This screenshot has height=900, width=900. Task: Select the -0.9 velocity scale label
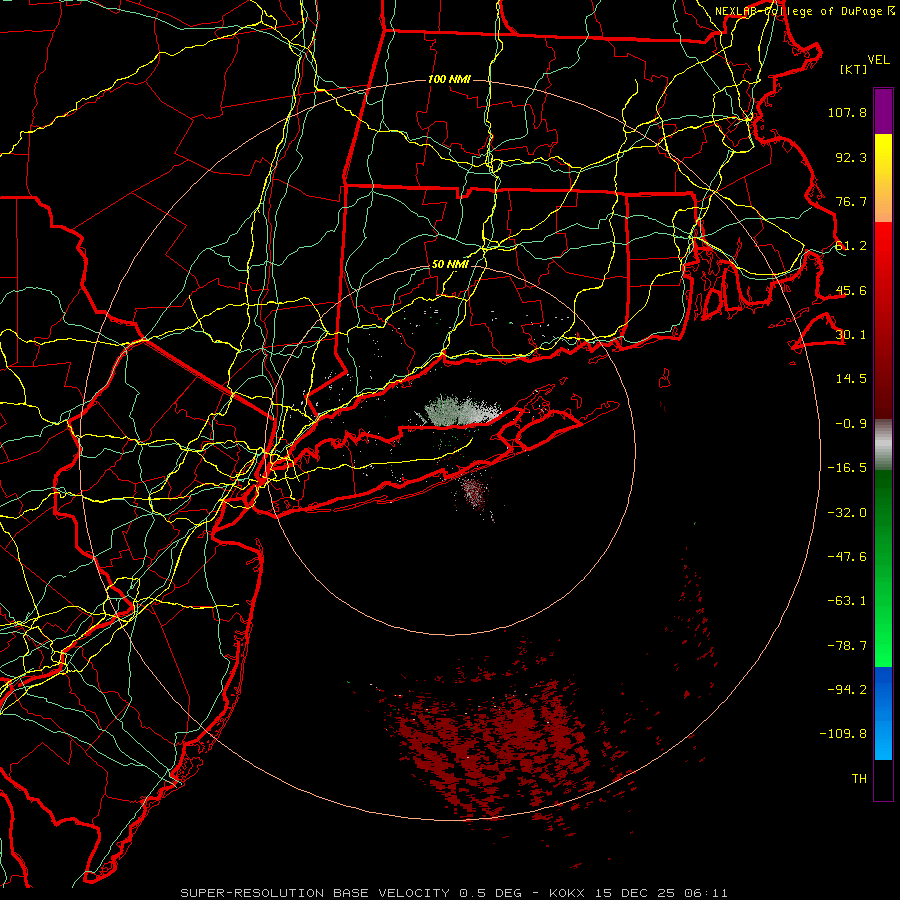click(851, 424)
